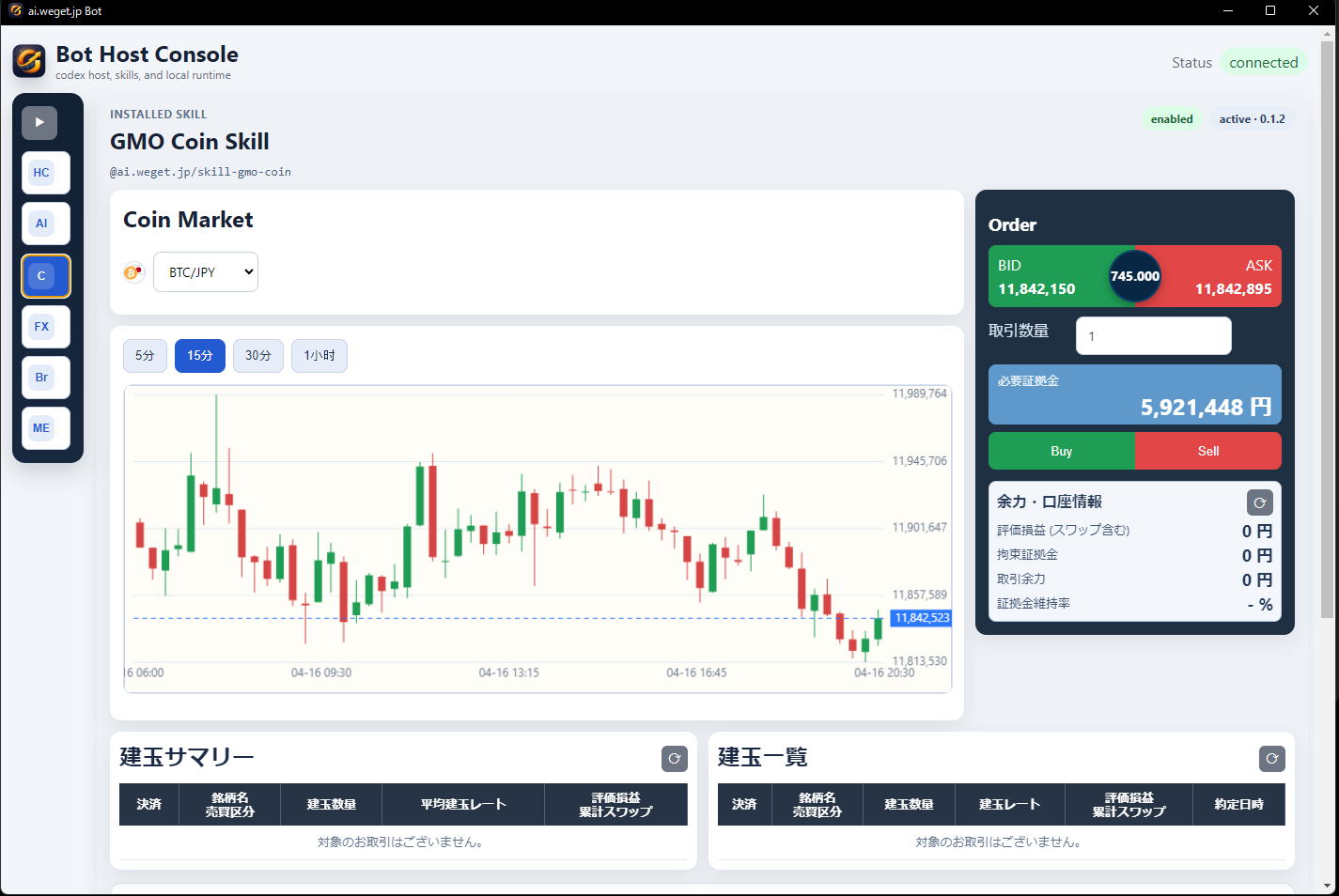This screenshot has height=896, width=1339.
Task: Maximize the ai.weget.jp Bot window
Action: pyautogui.click(x=1270, y=11)
